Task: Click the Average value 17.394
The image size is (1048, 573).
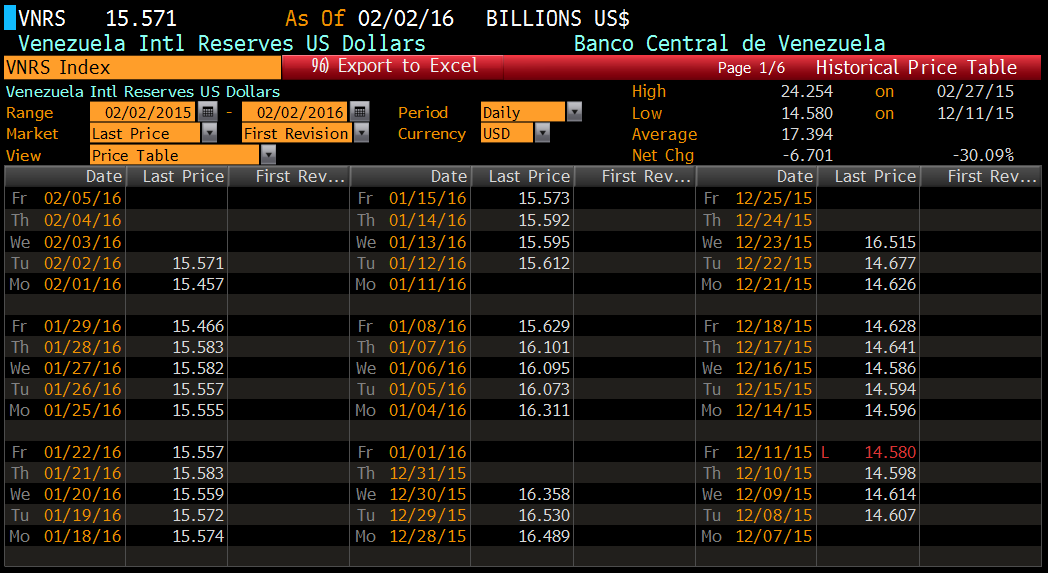Action: pyautogui.click(x=807, y=134)
